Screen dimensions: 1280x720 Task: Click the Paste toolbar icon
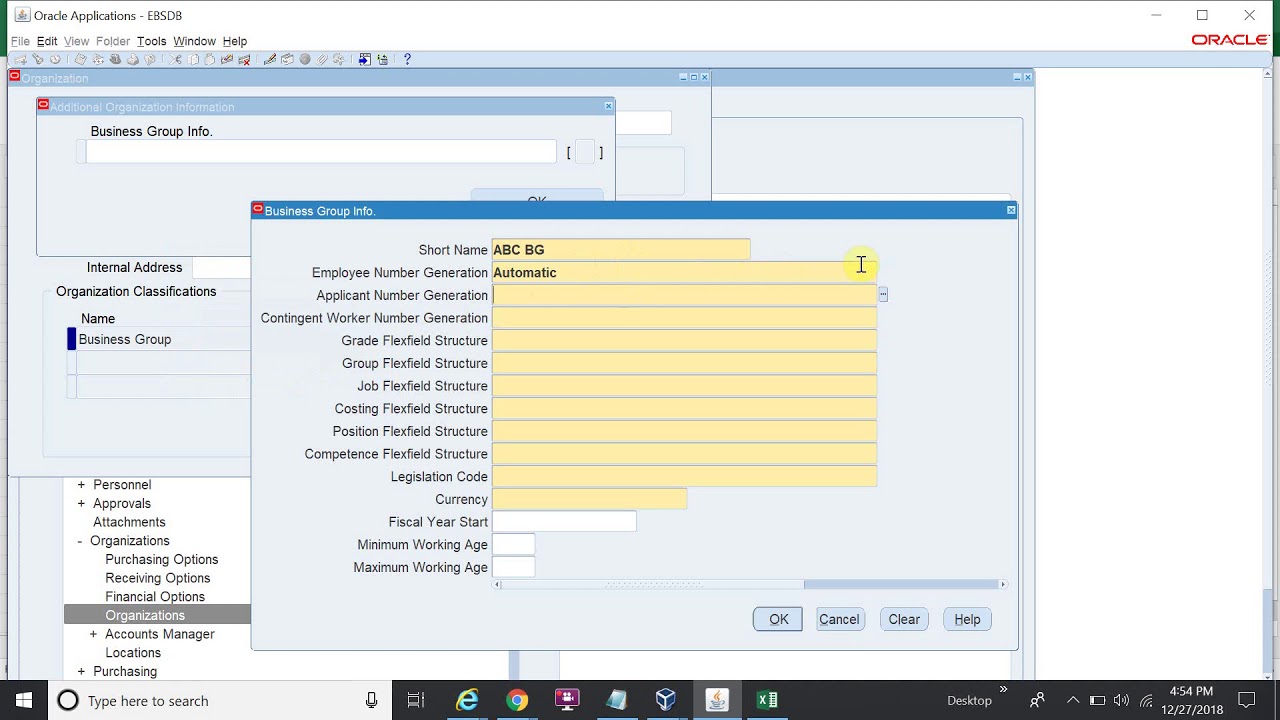pyautogui.click(x=210, y=59)
